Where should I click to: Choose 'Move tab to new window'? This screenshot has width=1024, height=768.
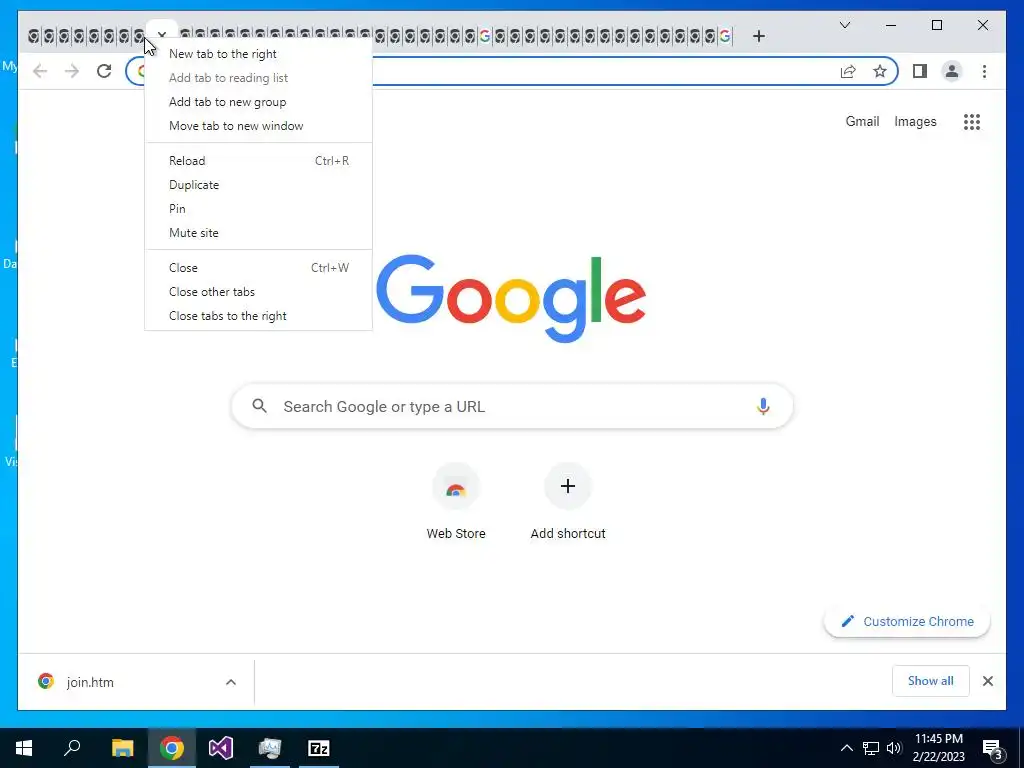[x=259, y=125]
